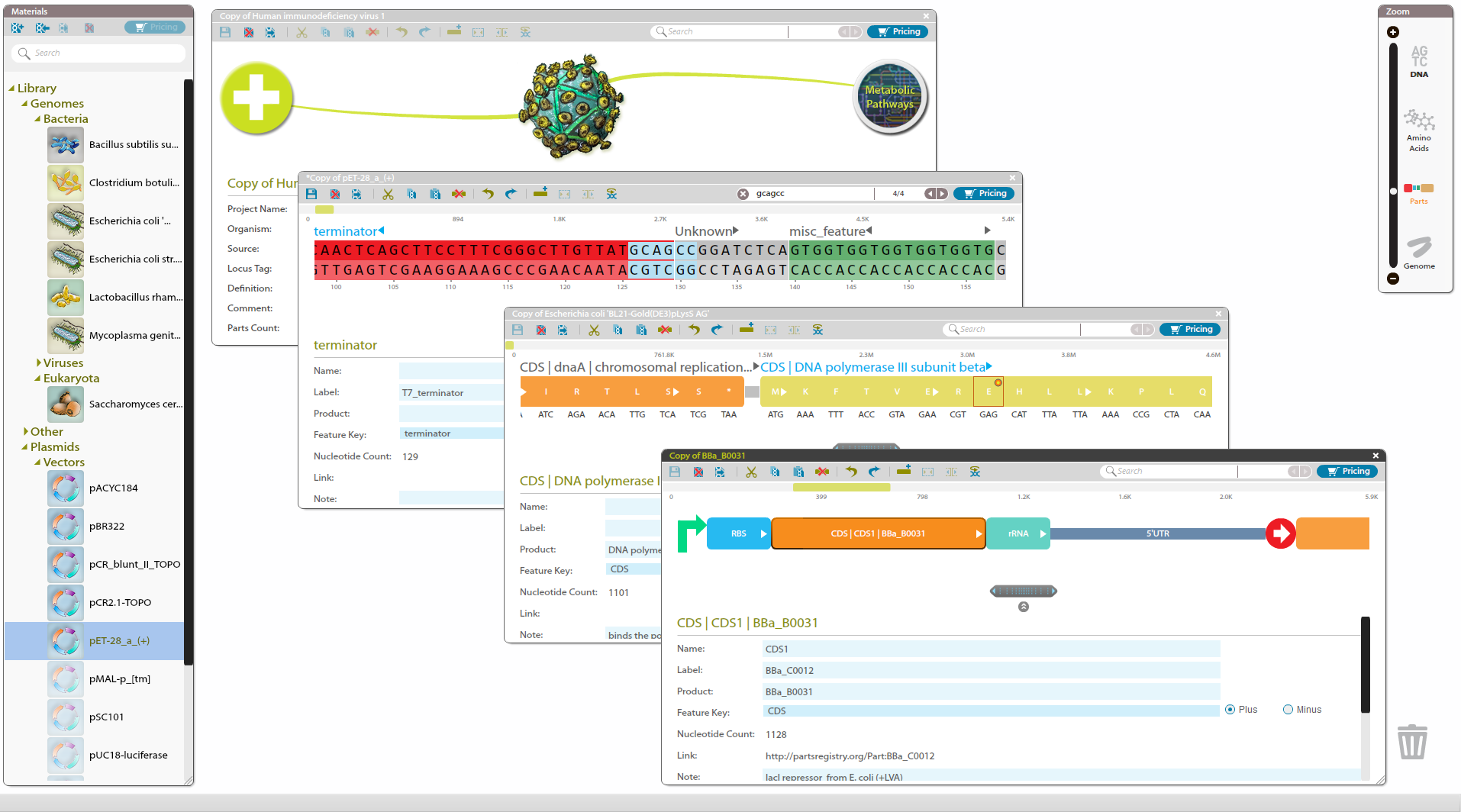Viewport: 1461px width, 812px height.
Task: Switch zoom level to Amino Acids view
Action: coord(1419,131)
